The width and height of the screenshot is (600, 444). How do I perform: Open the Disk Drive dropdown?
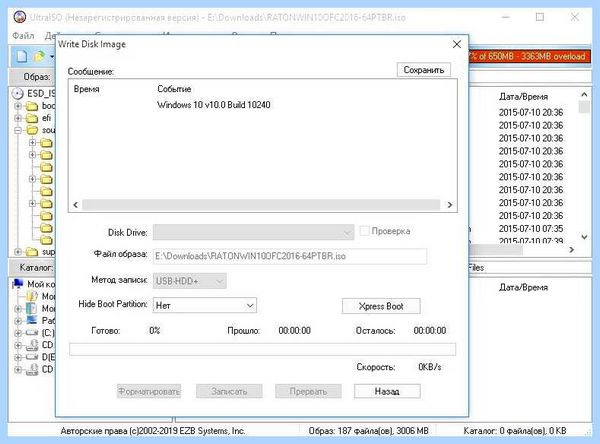point(253,232)
